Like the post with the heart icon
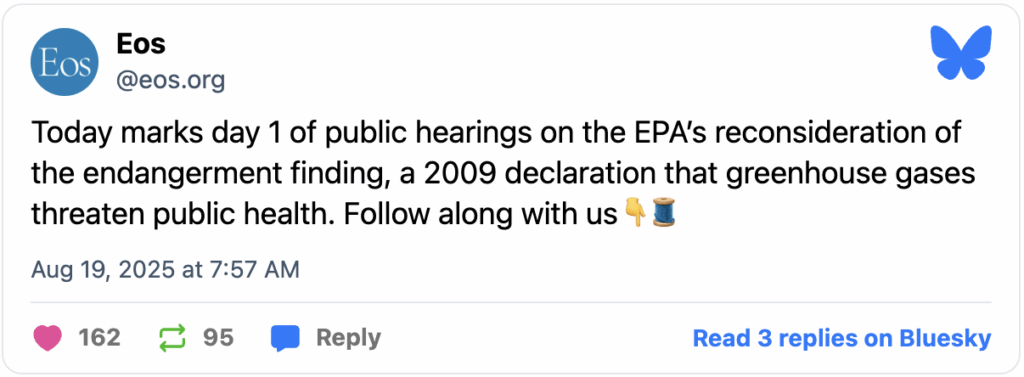The image size is (1024, 377). 47,338
